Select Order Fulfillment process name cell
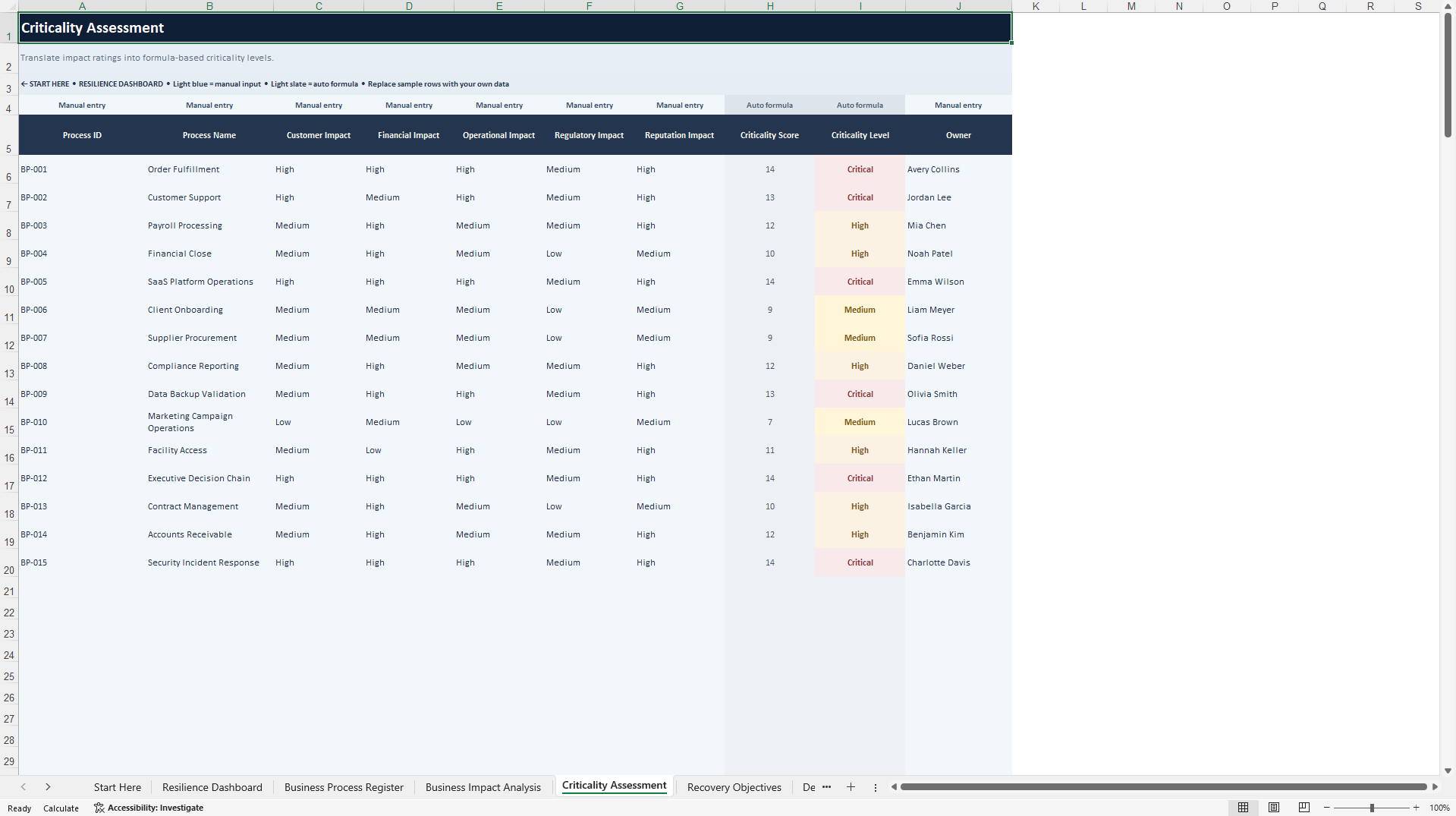The image size is (1456, 816). (x=209, y=169)
